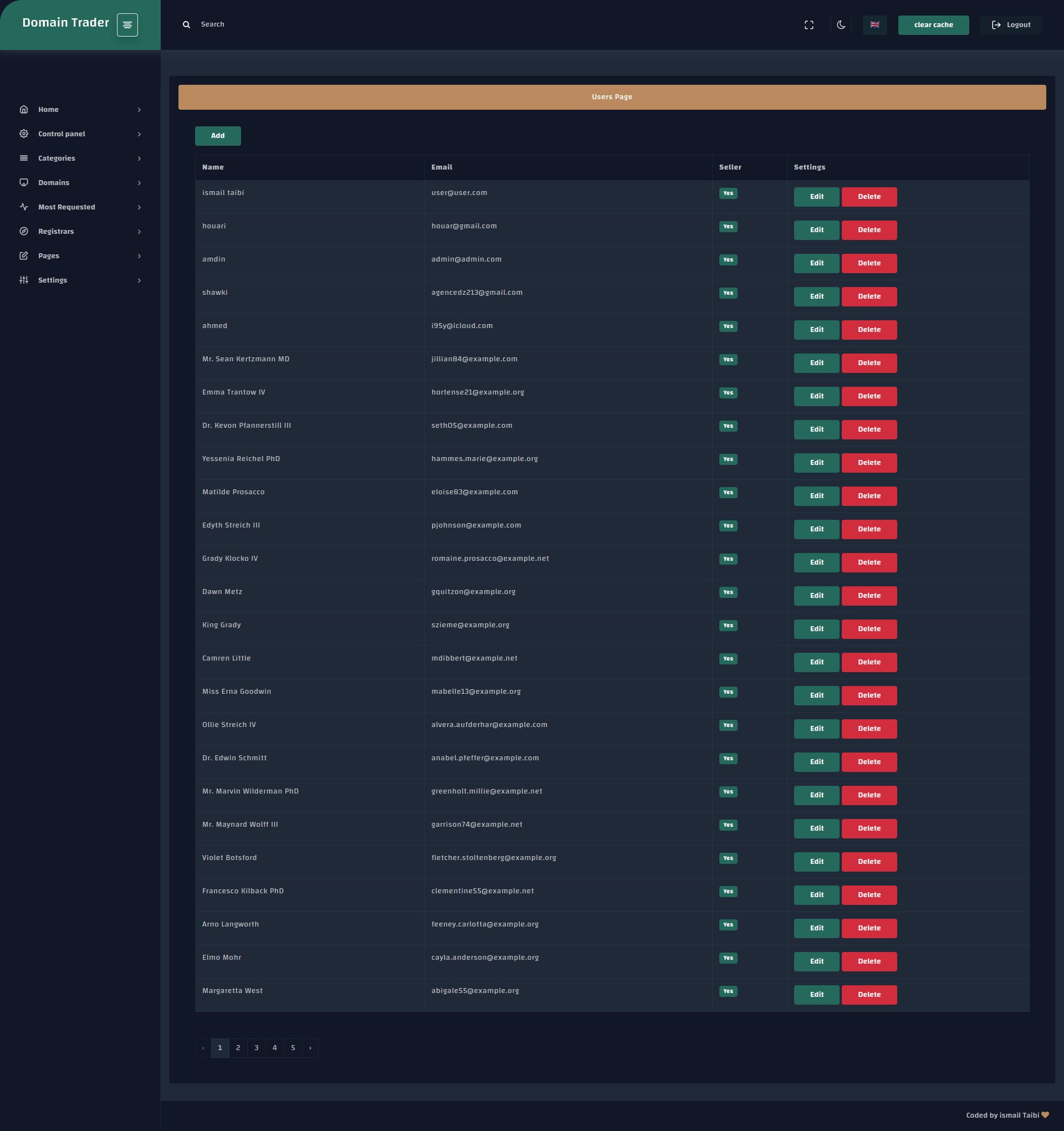Edit Yessenia Reichel PhD

(816, 463)
